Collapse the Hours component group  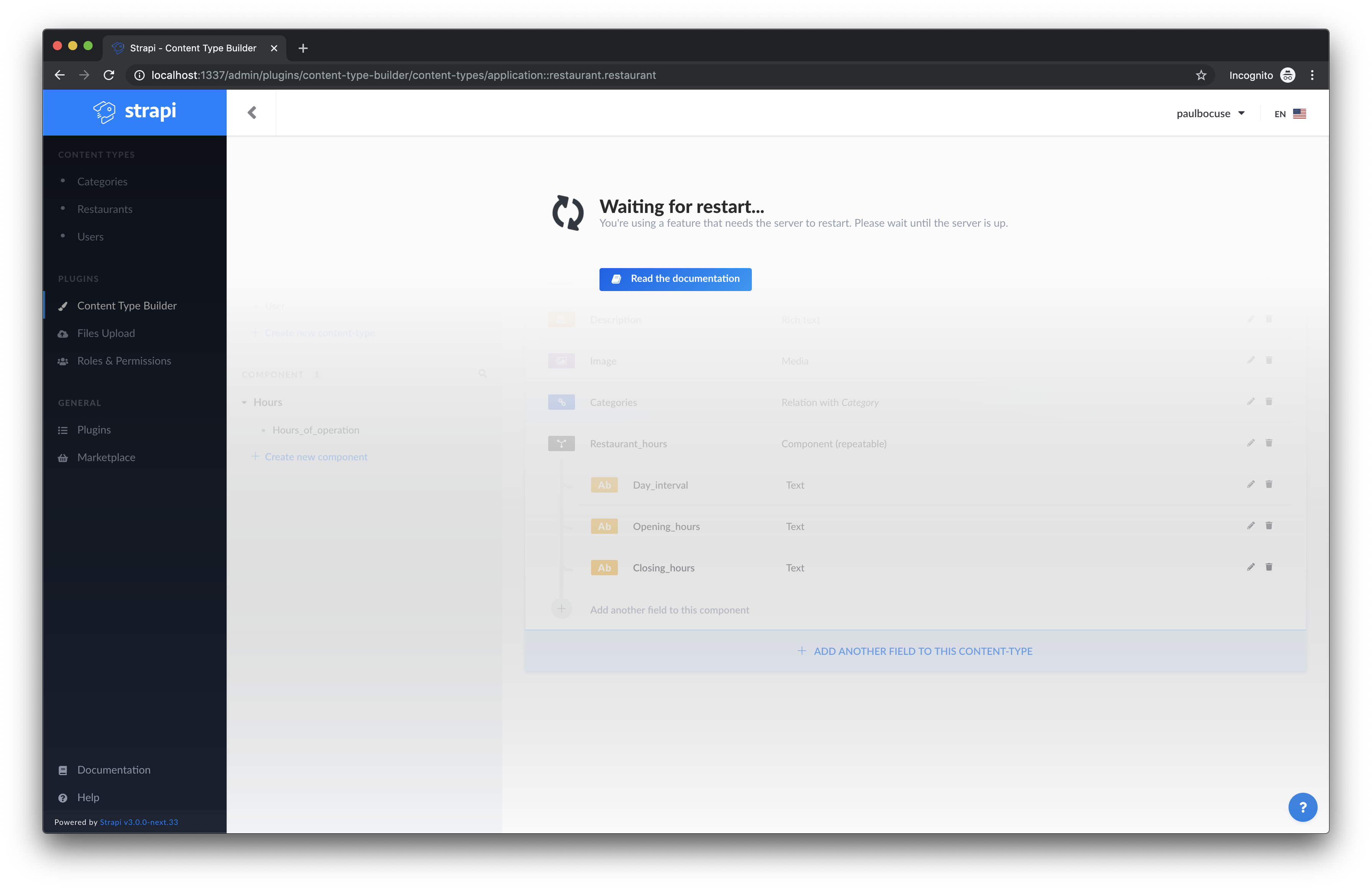pos(244,402)
